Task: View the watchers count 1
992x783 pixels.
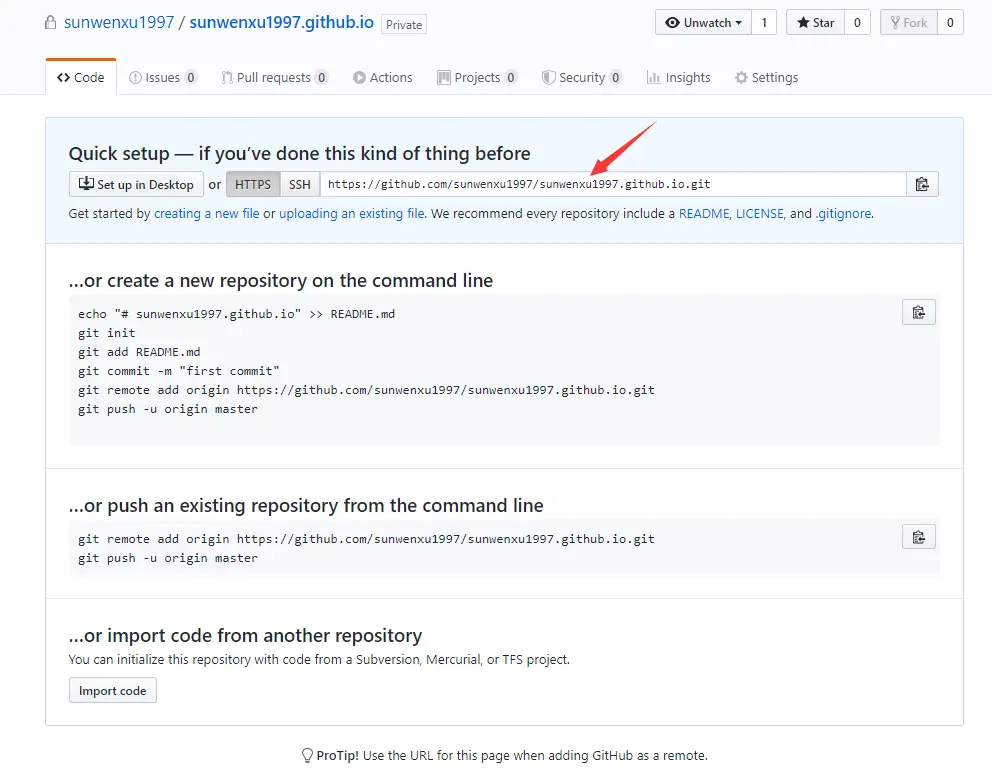Action: pyautogui.click(x=764, y=23)
